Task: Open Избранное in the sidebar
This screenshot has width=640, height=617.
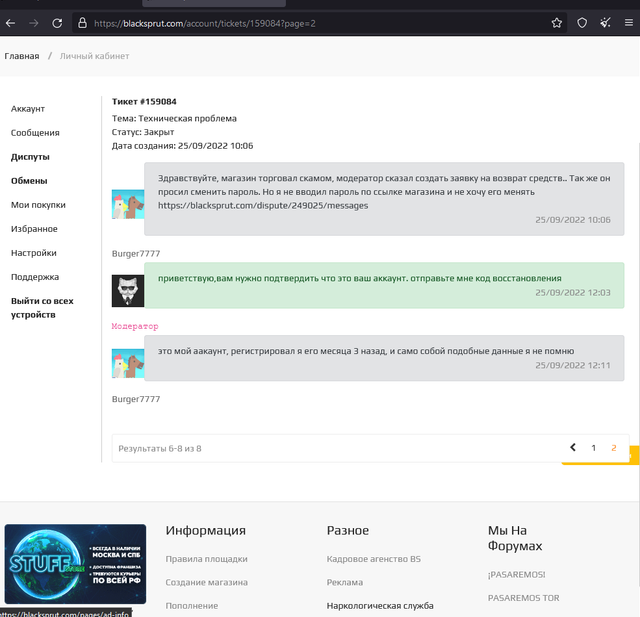Action: coord(34,229)
